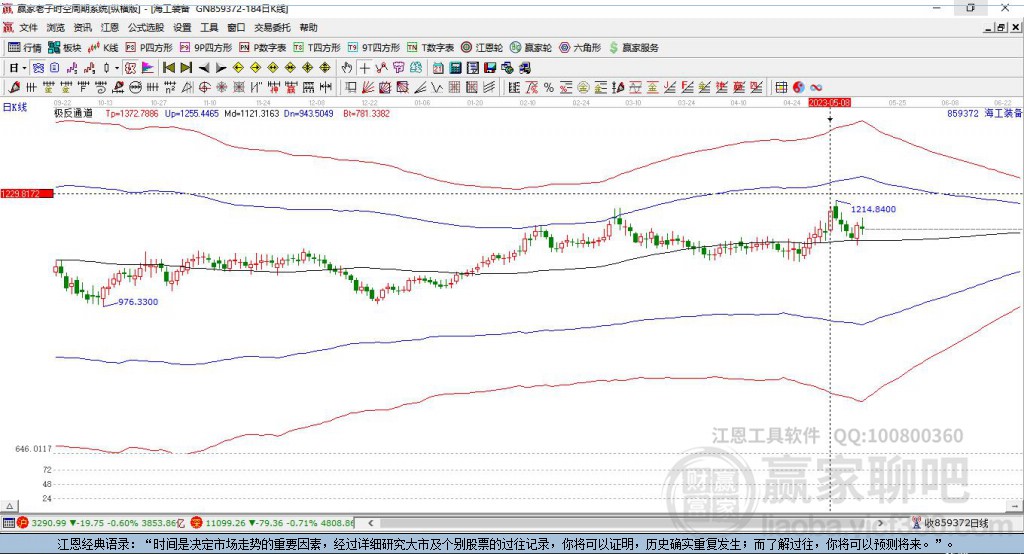
Task: Expand the bottom-left triangle panel toggle
Action: [x=9, y=506]
